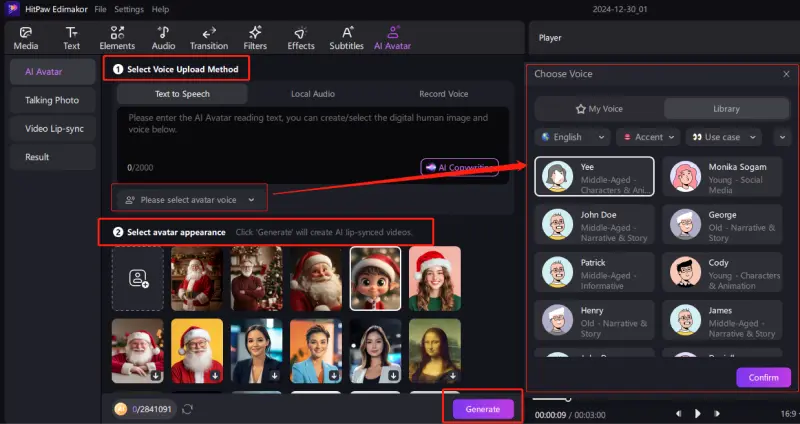Click the purple Generate button
Screen dimensions: 800x424
(483, 409)
